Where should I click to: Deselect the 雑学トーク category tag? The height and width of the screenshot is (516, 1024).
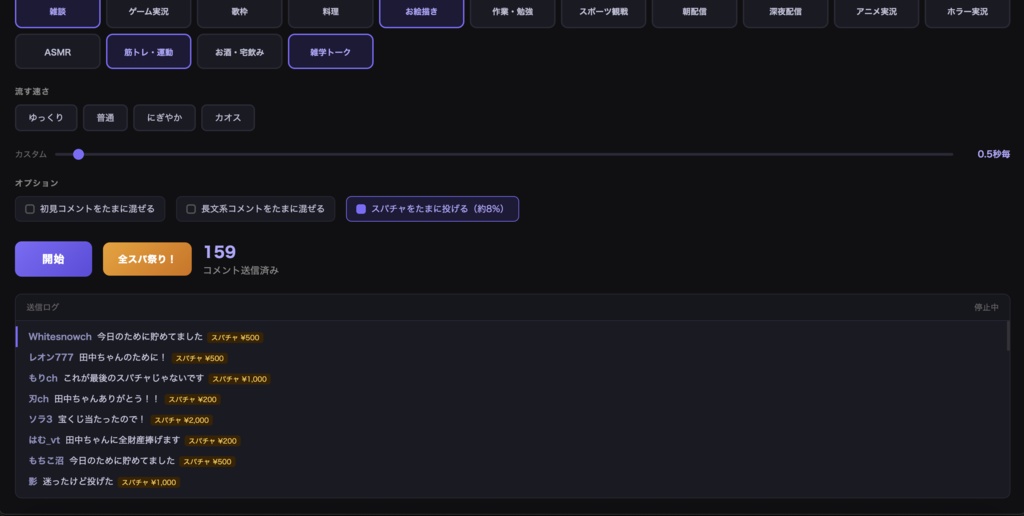point(330,52)
